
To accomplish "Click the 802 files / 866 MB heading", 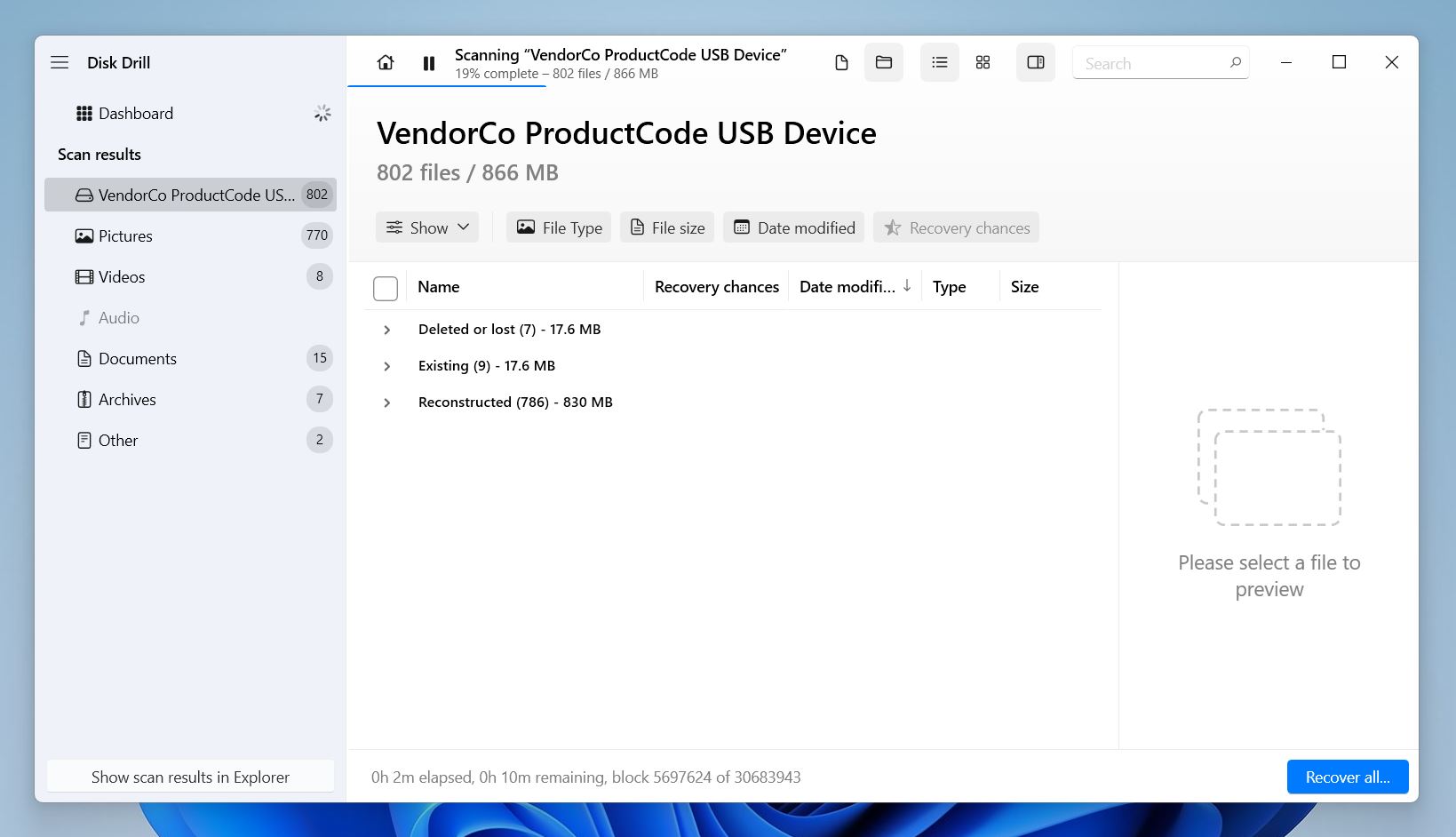I will pos(467,172).
